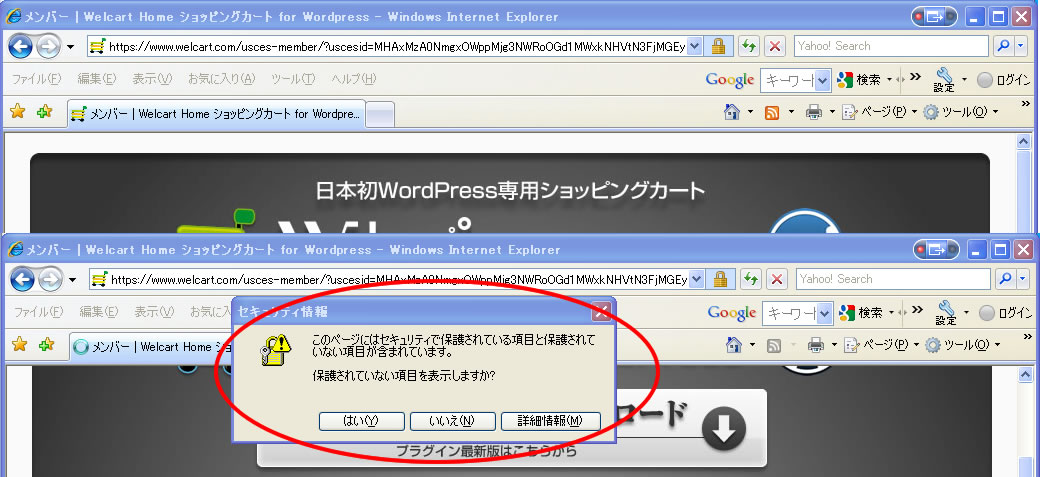Open recent pages dropdown in upper window

70,46
